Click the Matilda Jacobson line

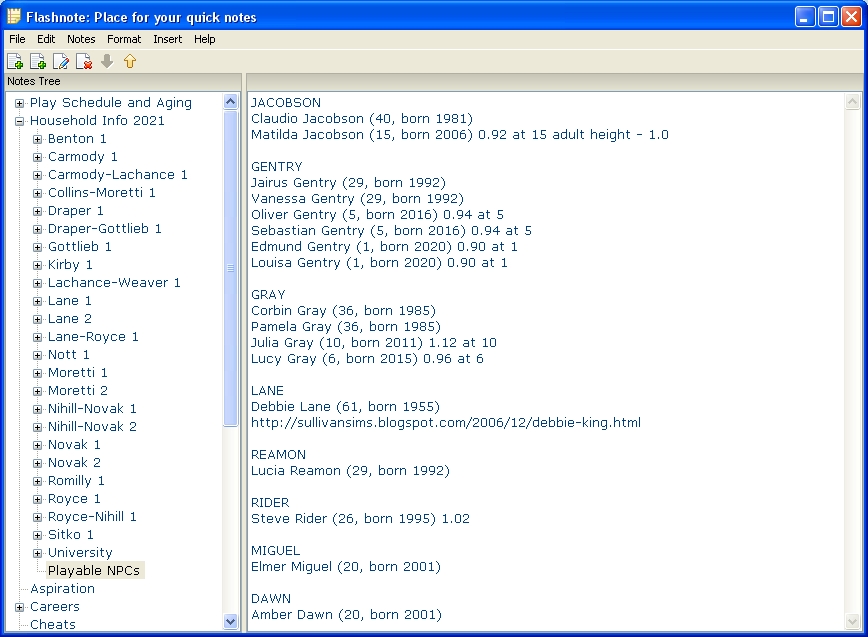point(459,135)
